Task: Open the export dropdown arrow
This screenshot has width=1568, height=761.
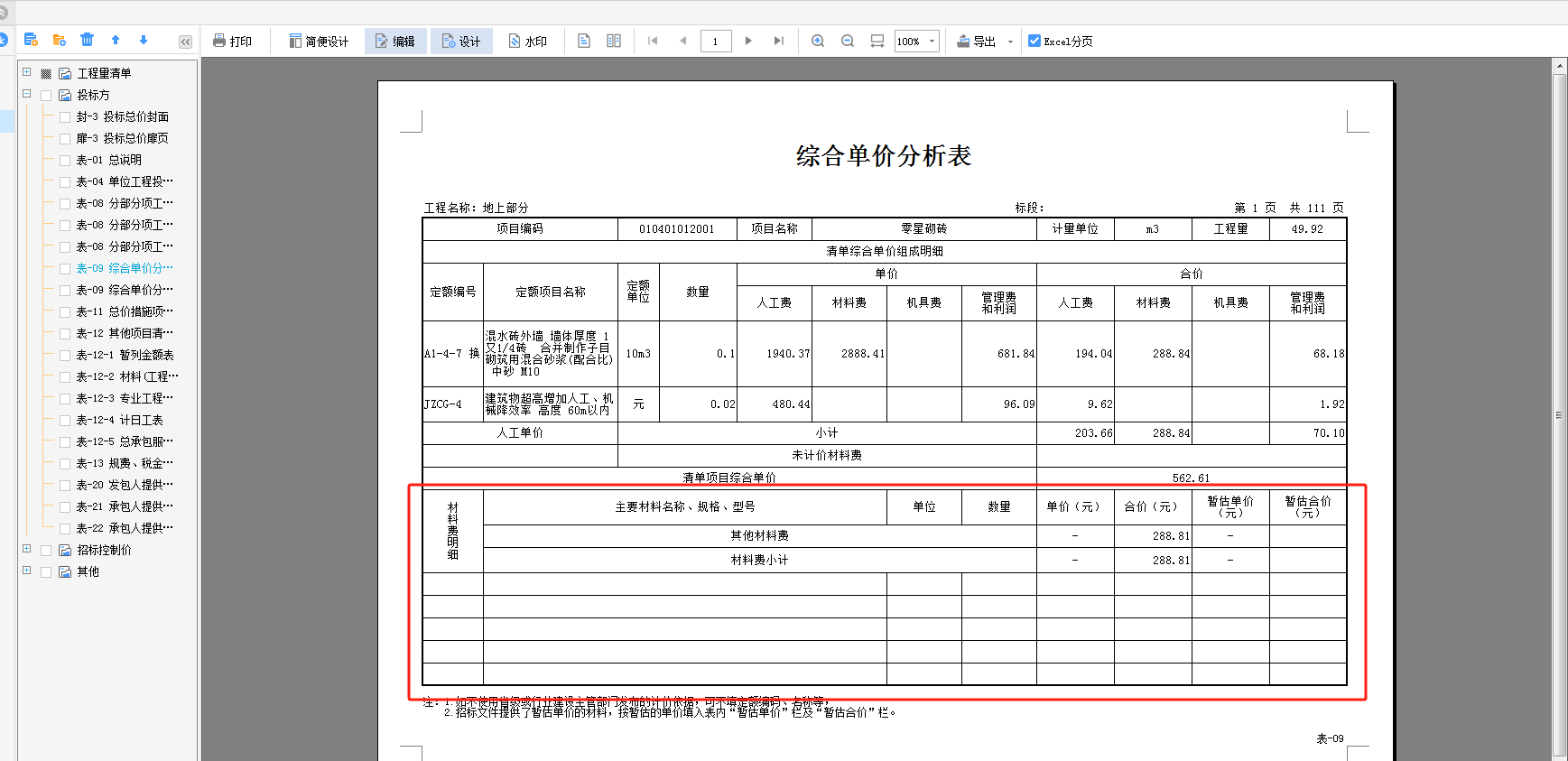Action: [x=1010, y=42]
